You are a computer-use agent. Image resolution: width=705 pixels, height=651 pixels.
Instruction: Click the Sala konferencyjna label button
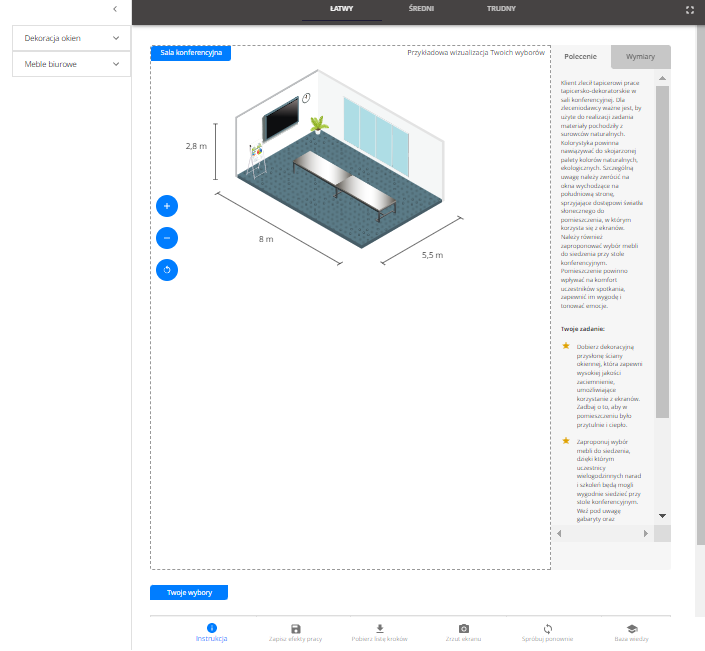pyautogui.click(x=191, y=53)
